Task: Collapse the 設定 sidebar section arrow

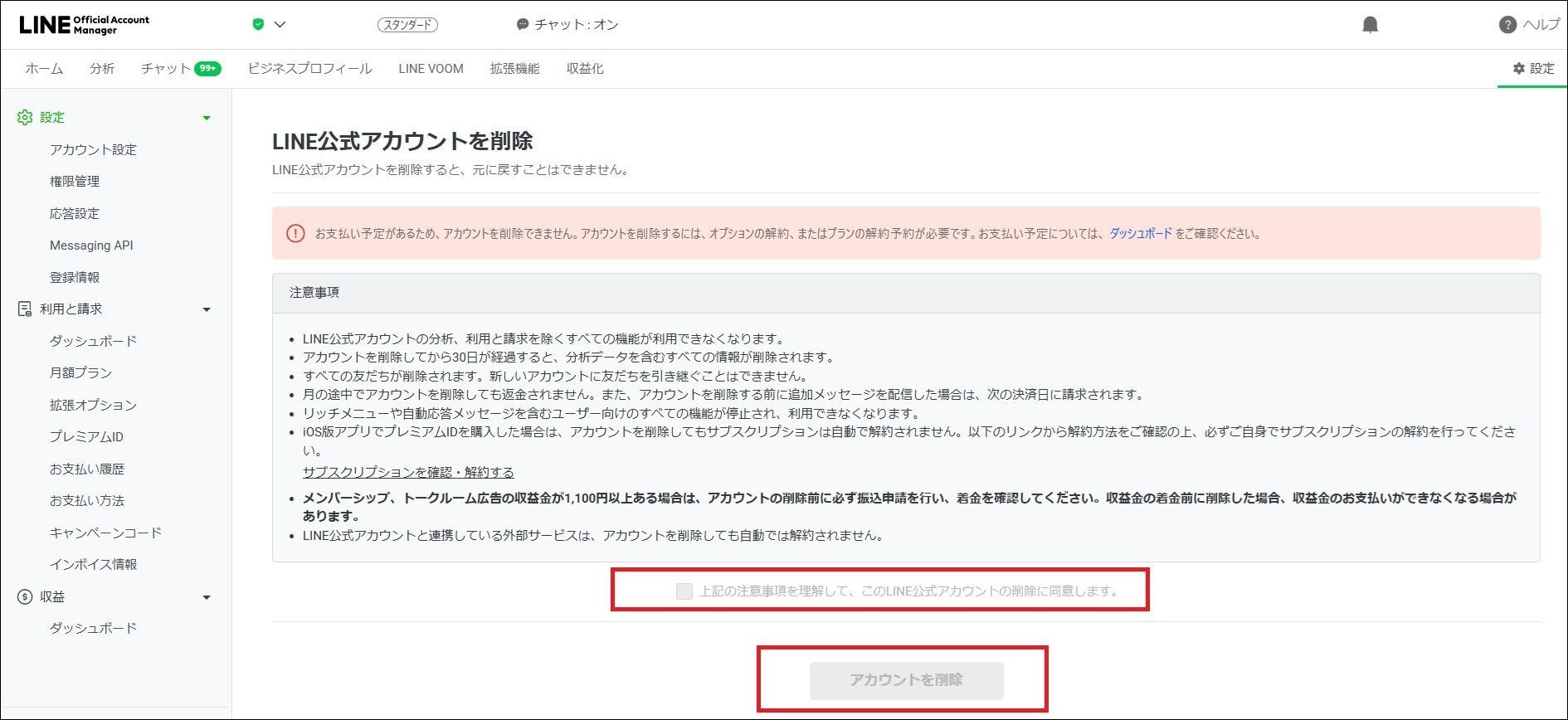Action: coord(207,118)
